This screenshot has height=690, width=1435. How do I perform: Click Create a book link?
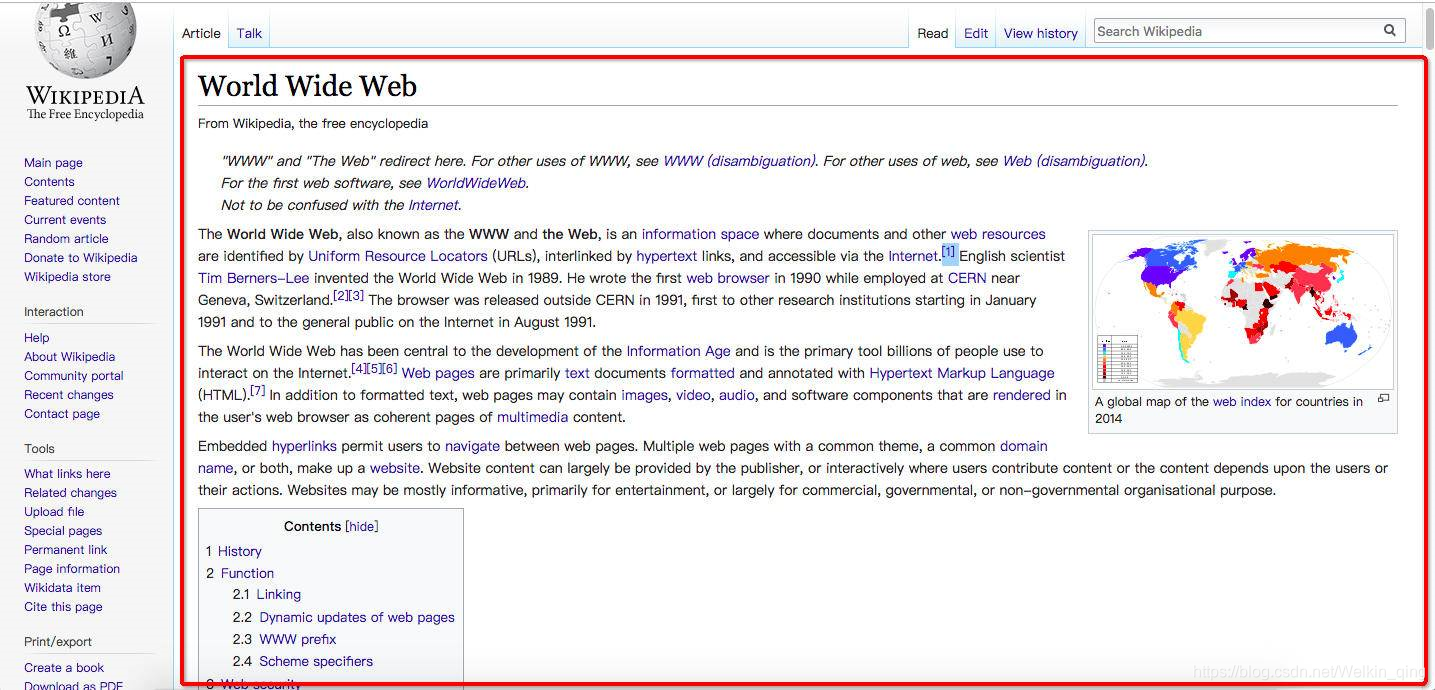(x=64, y=668)
